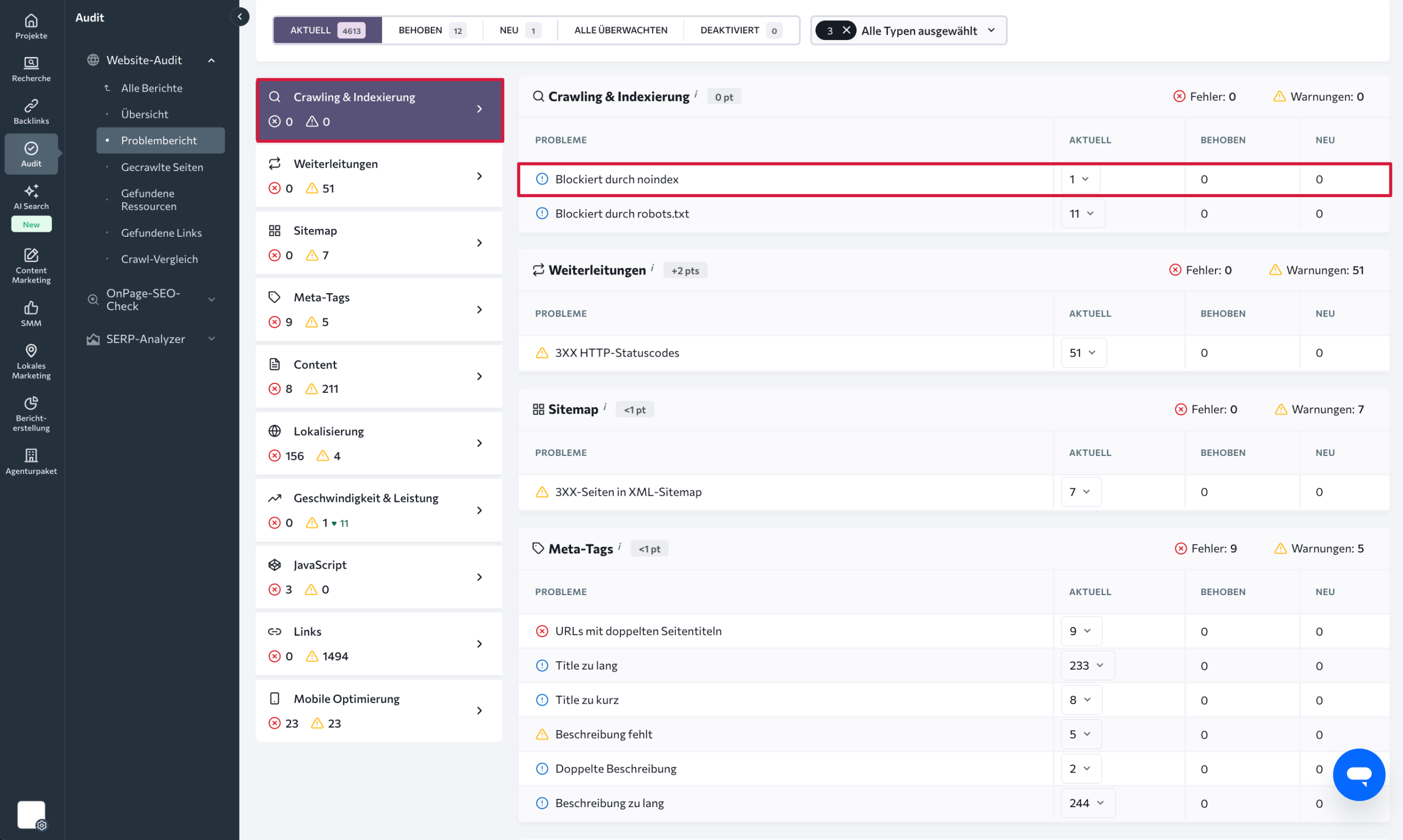Select the Meta-Tags category card

378,309
